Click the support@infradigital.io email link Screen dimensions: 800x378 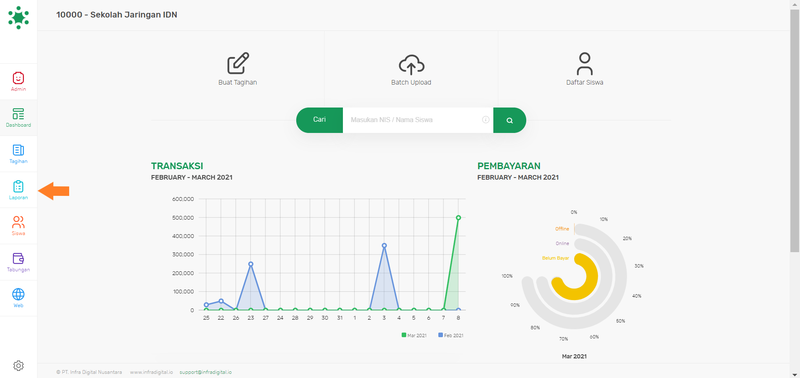tap(206, 372)
